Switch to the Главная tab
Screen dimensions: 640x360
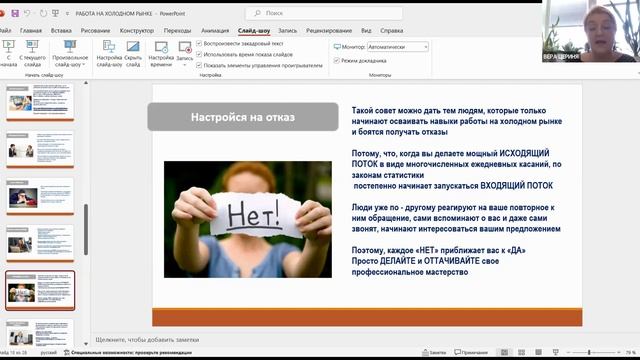(31, 31)
